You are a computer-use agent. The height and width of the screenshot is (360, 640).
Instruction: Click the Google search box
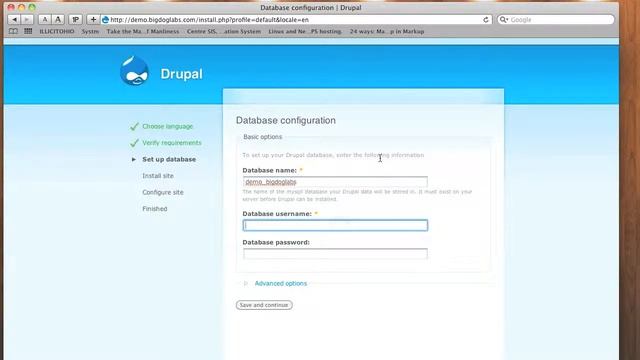[556, 20]
